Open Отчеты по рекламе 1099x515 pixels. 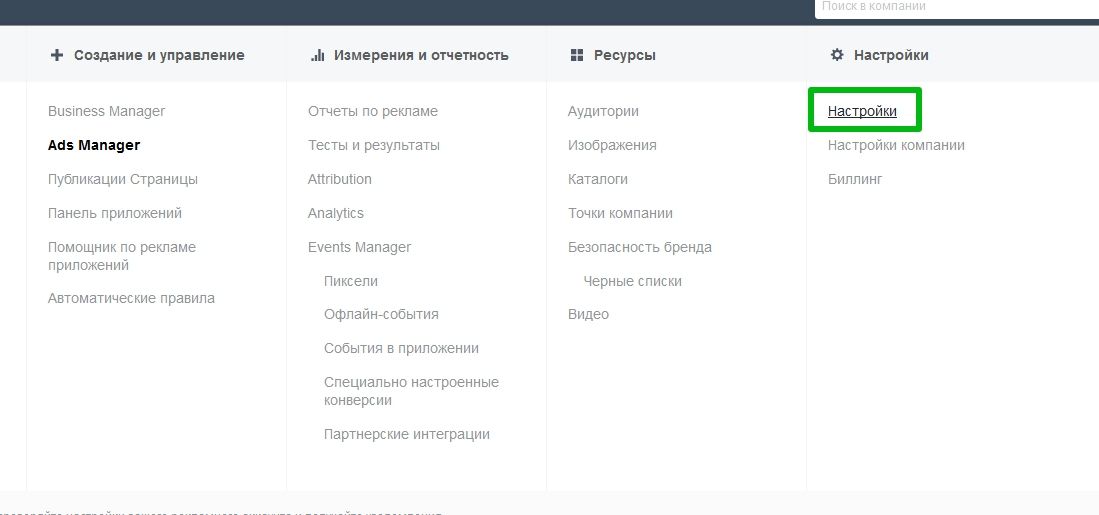[373, 111]
